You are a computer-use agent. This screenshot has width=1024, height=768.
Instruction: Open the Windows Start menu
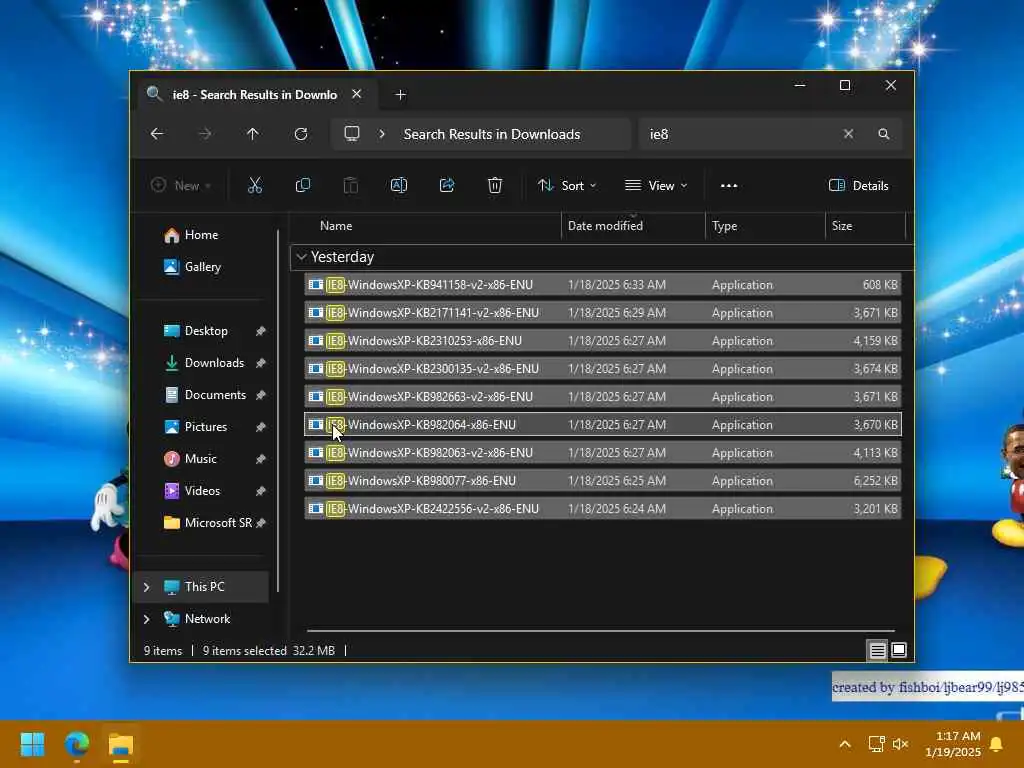pos(32,744)
